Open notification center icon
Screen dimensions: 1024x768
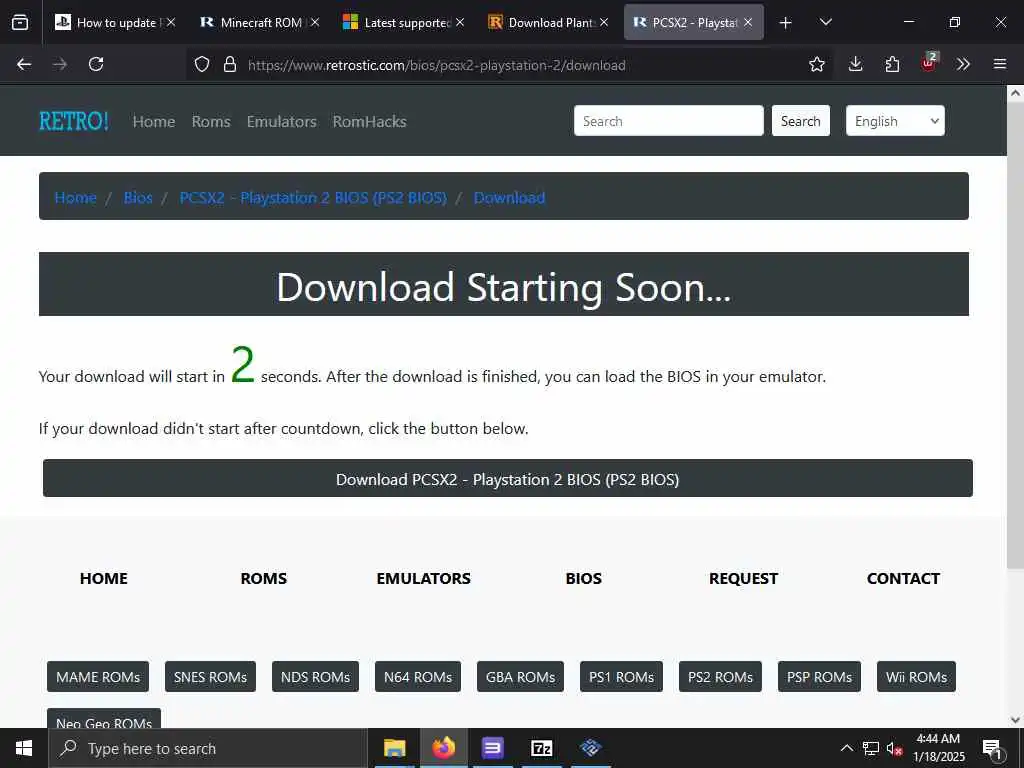(x=992, y=748)
